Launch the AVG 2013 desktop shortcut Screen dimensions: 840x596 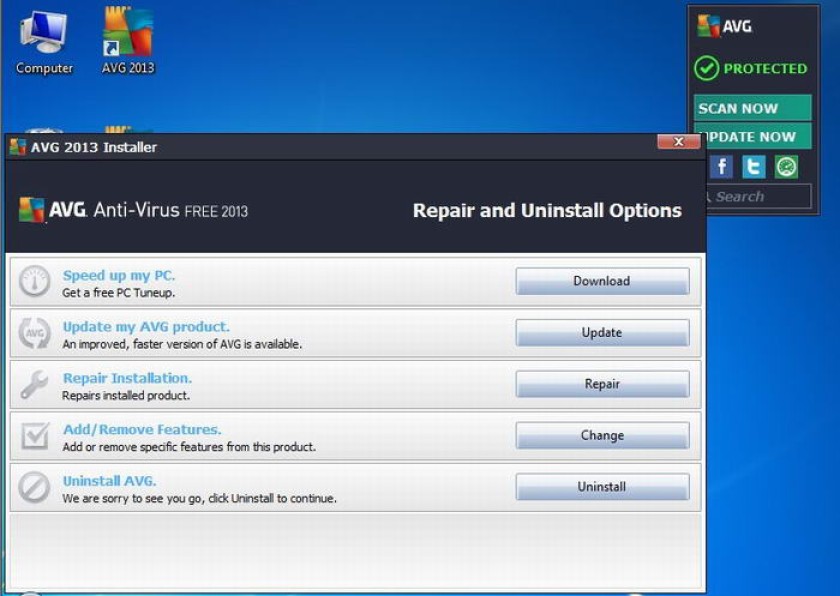tap(128, 41)
